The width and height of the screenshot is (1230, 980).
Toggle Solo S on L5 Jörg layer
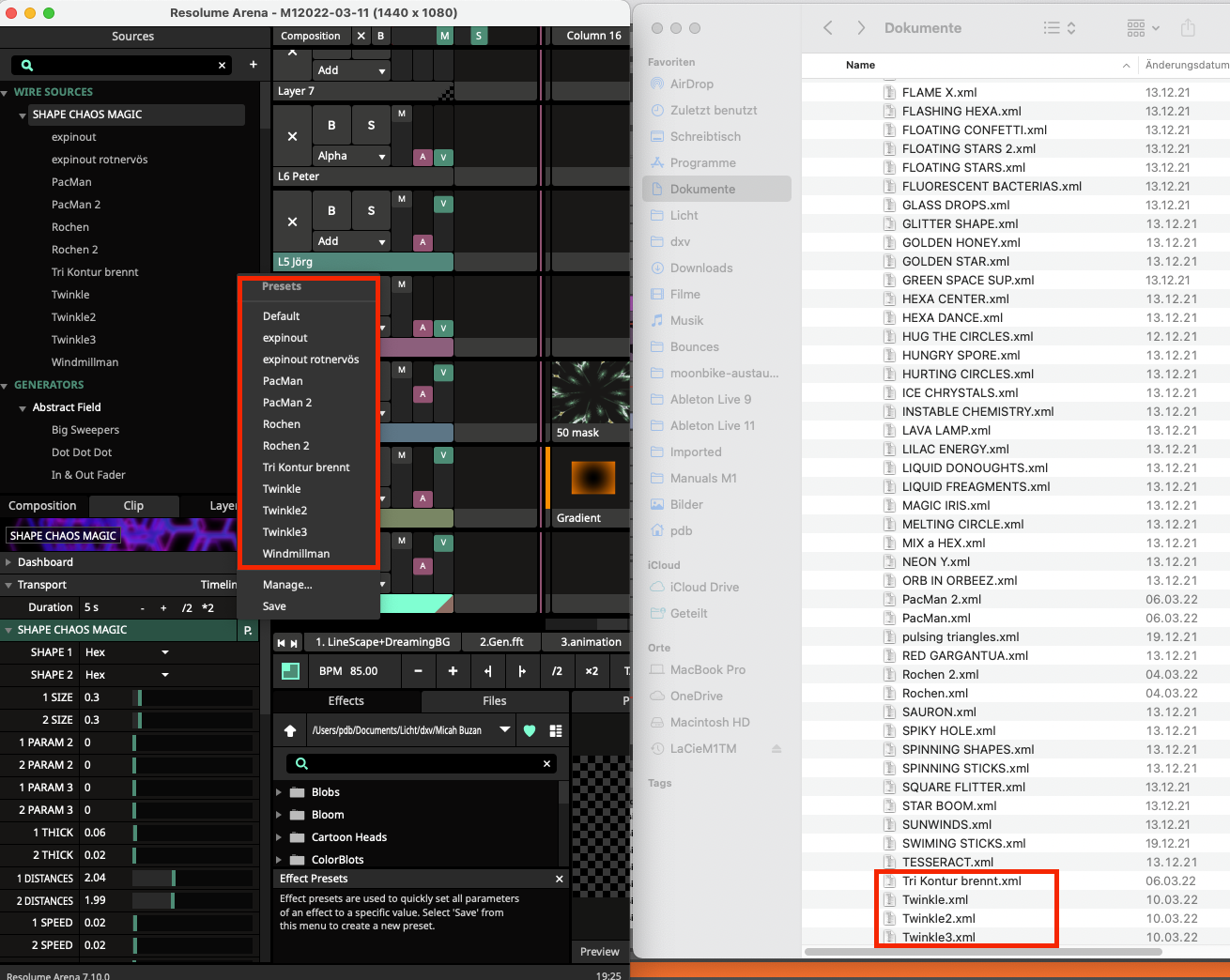tap(371, 210)
